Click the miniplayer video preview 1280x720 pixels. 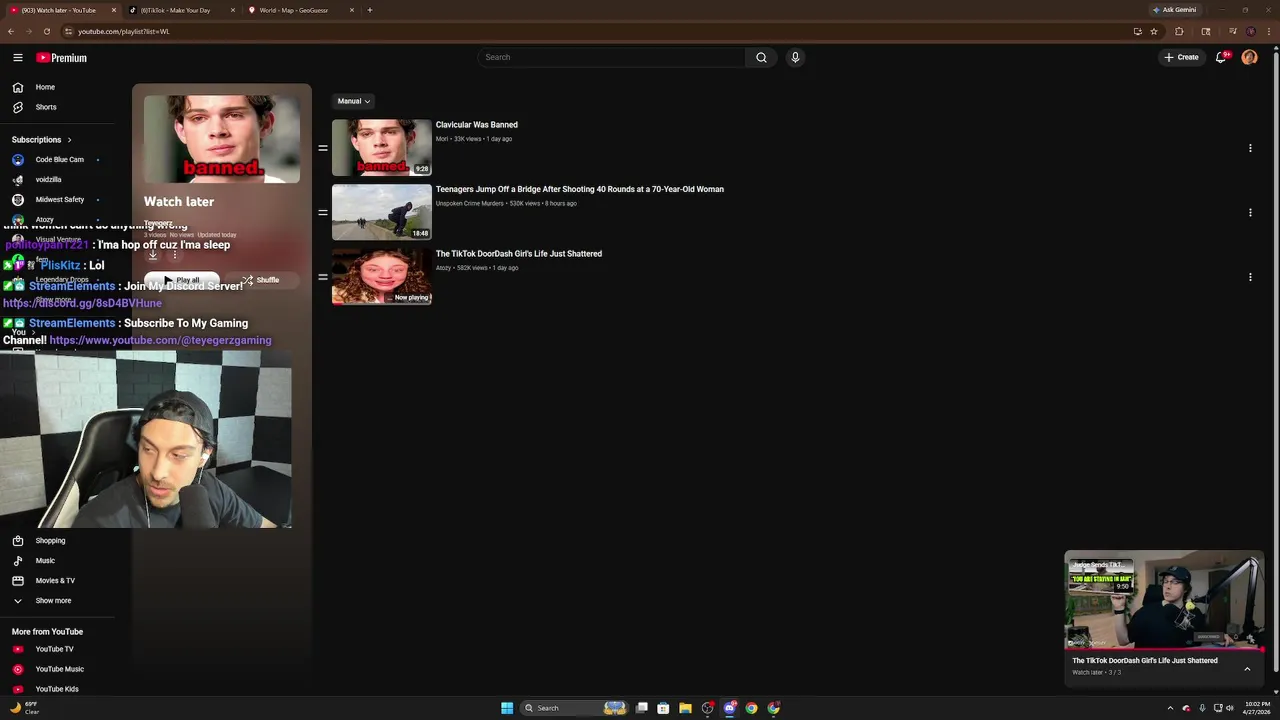tap(1164, 600)
